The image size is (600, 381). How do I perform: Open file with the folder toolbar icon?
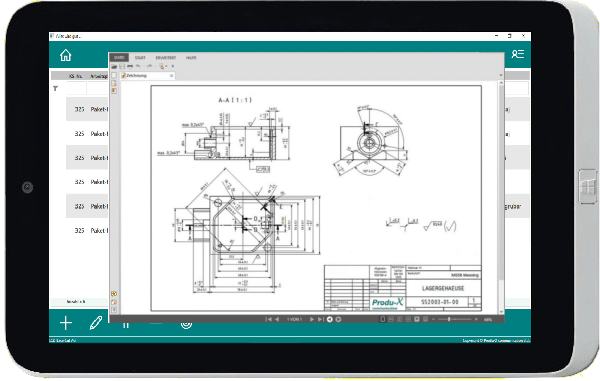tap(114, 67)
